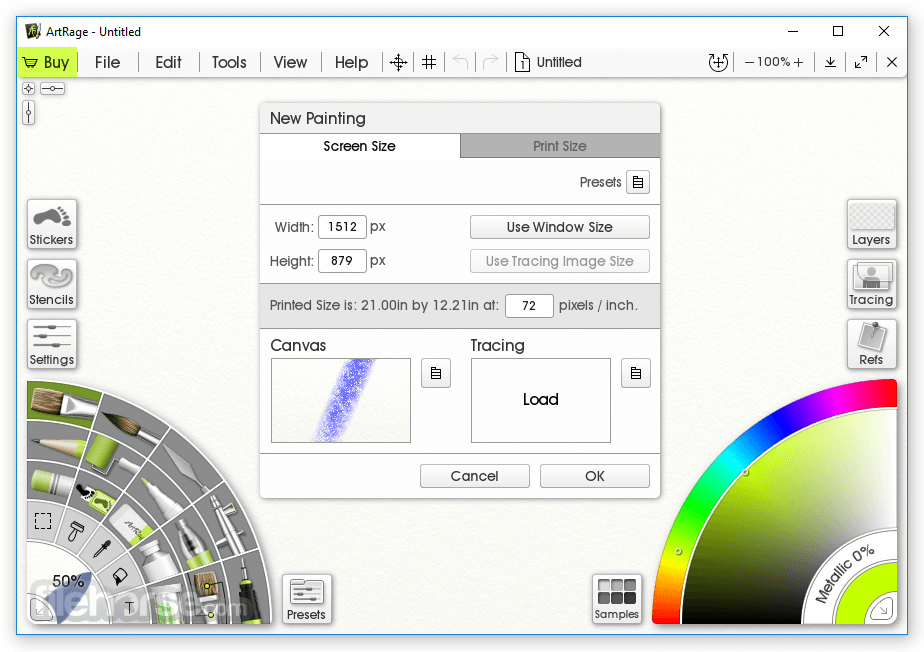
Task: Select the dashed-rectangle Selection tool
Action: click(x=43, y=521)
